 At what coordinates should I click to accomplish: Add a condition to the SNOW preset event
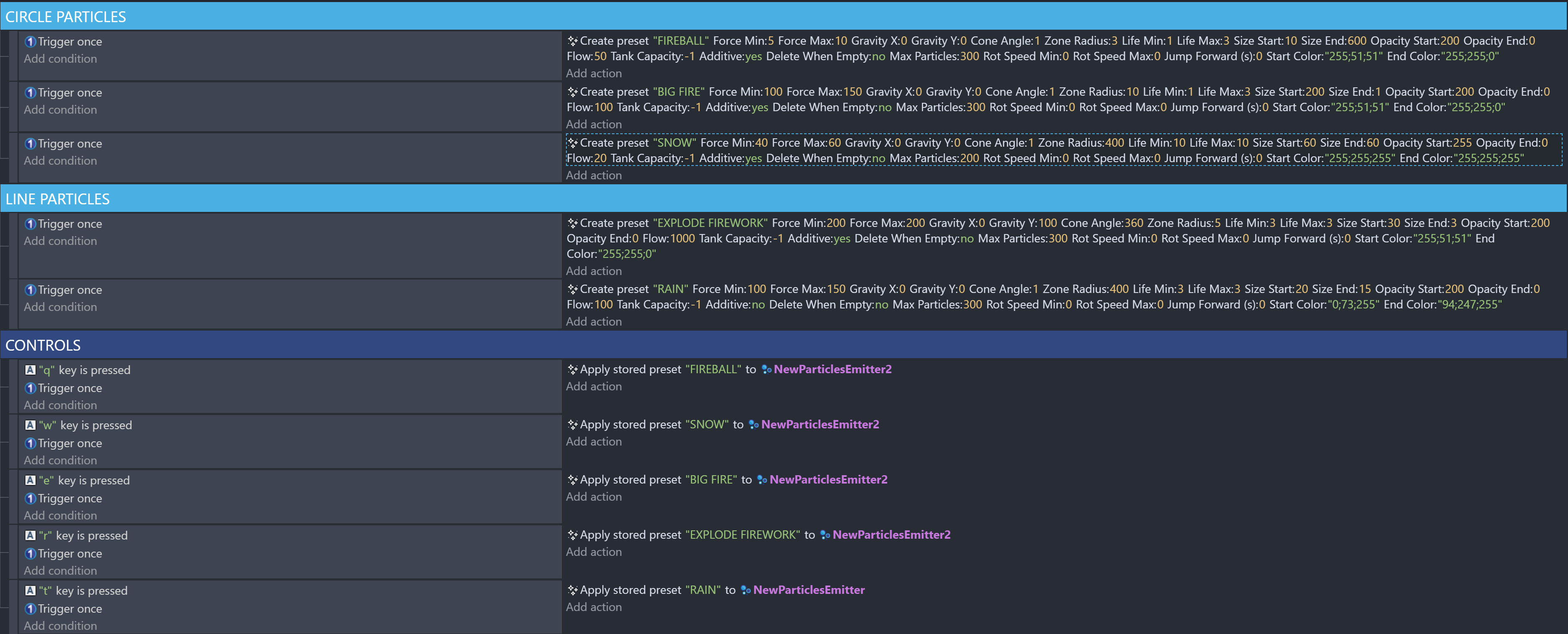click(60, 161)
